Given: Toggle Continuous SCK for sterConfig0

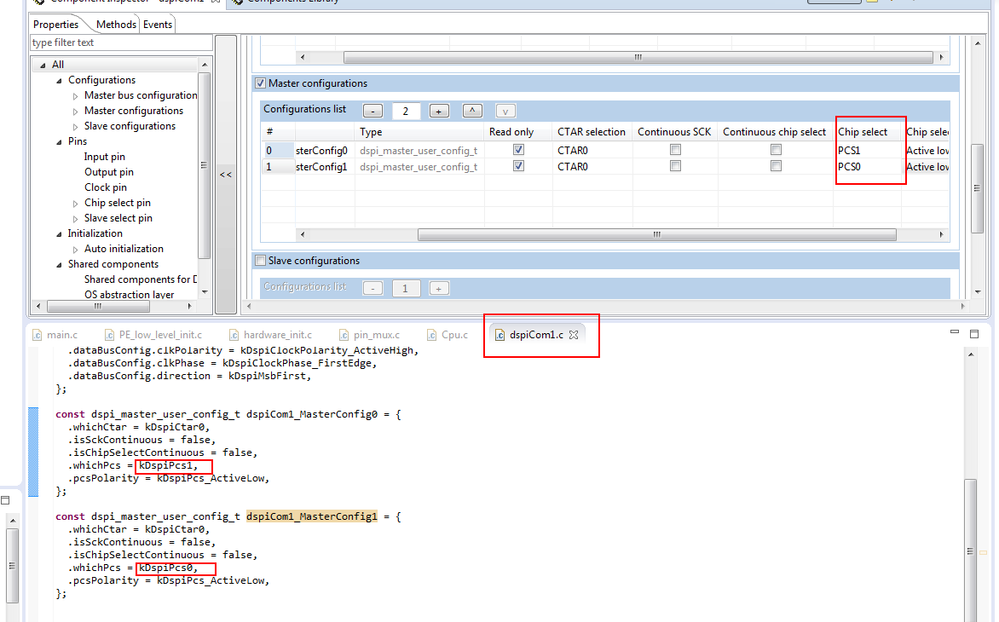Looking at the screenshot, I should pos(675,150).
